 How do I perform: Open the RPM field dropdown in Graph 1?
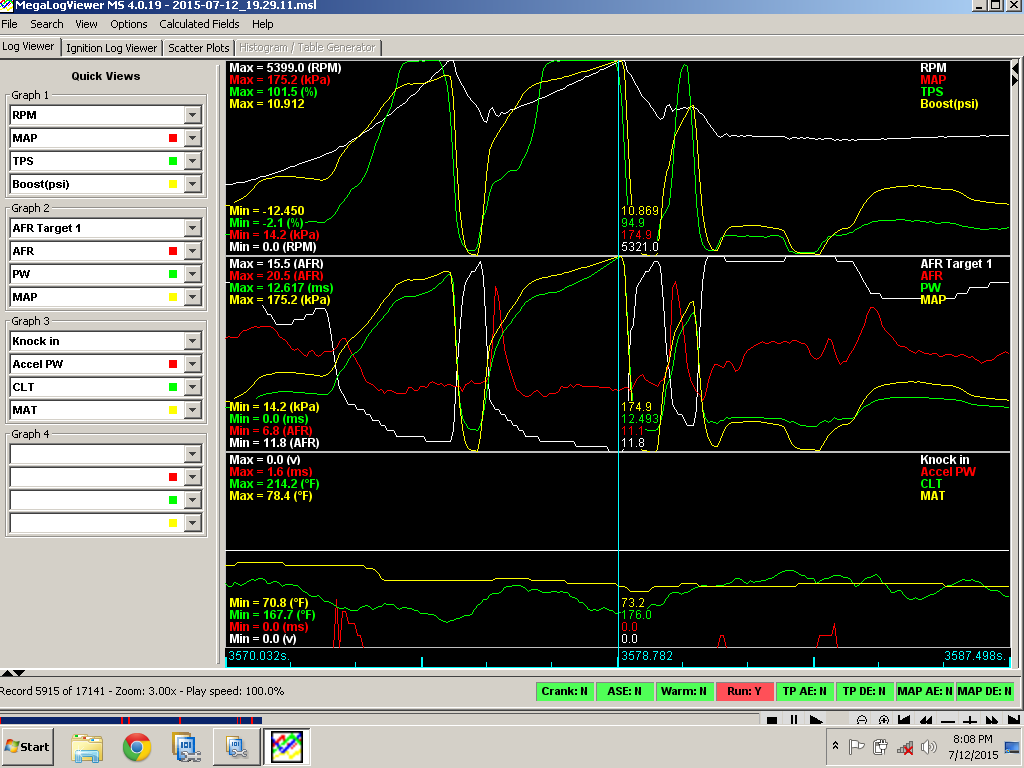pyautogui.click(x=193, y=115)
